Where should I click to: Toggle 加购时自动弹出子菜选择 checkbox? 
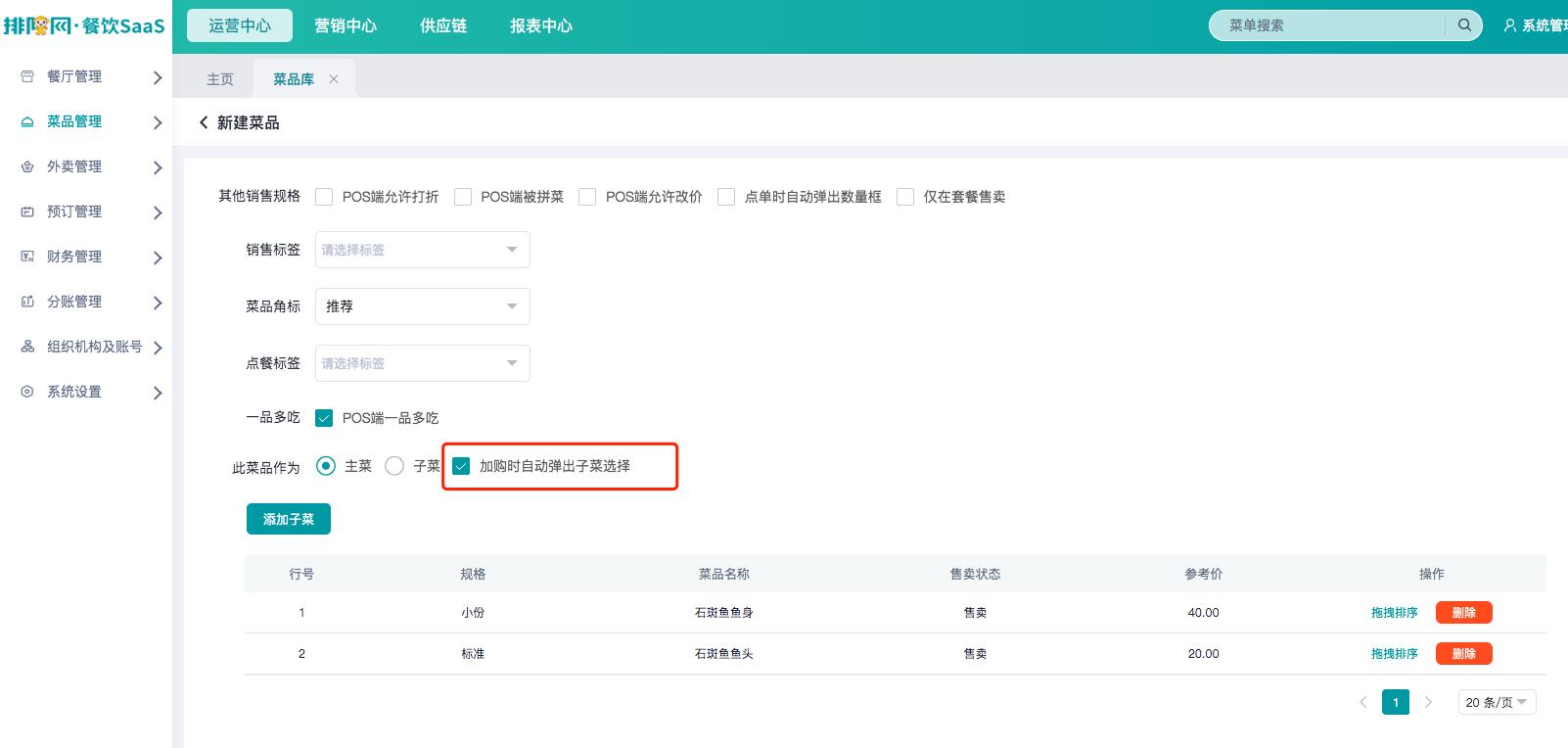pyautogui.click(x=461, y=466)
